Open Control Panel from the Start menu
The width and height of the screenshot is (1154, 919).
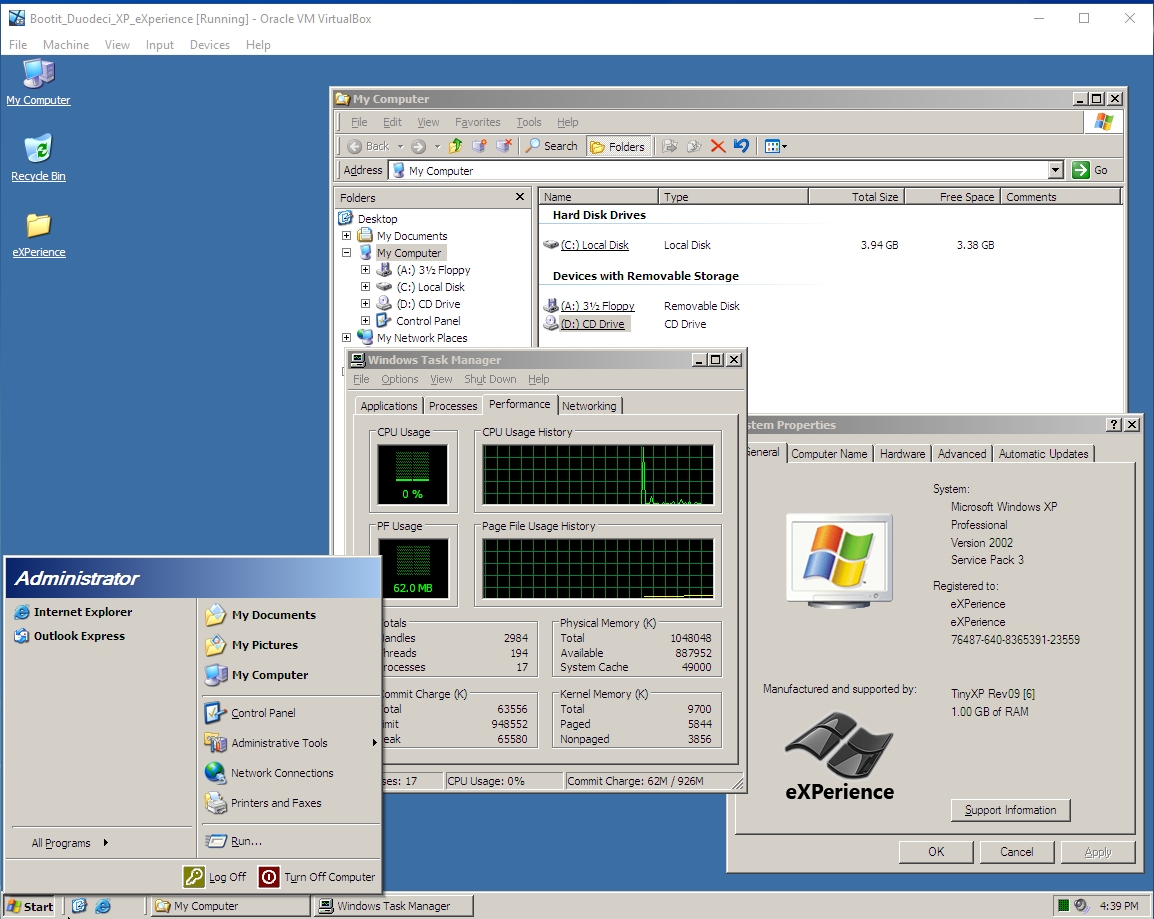click(x=250, y=713)
